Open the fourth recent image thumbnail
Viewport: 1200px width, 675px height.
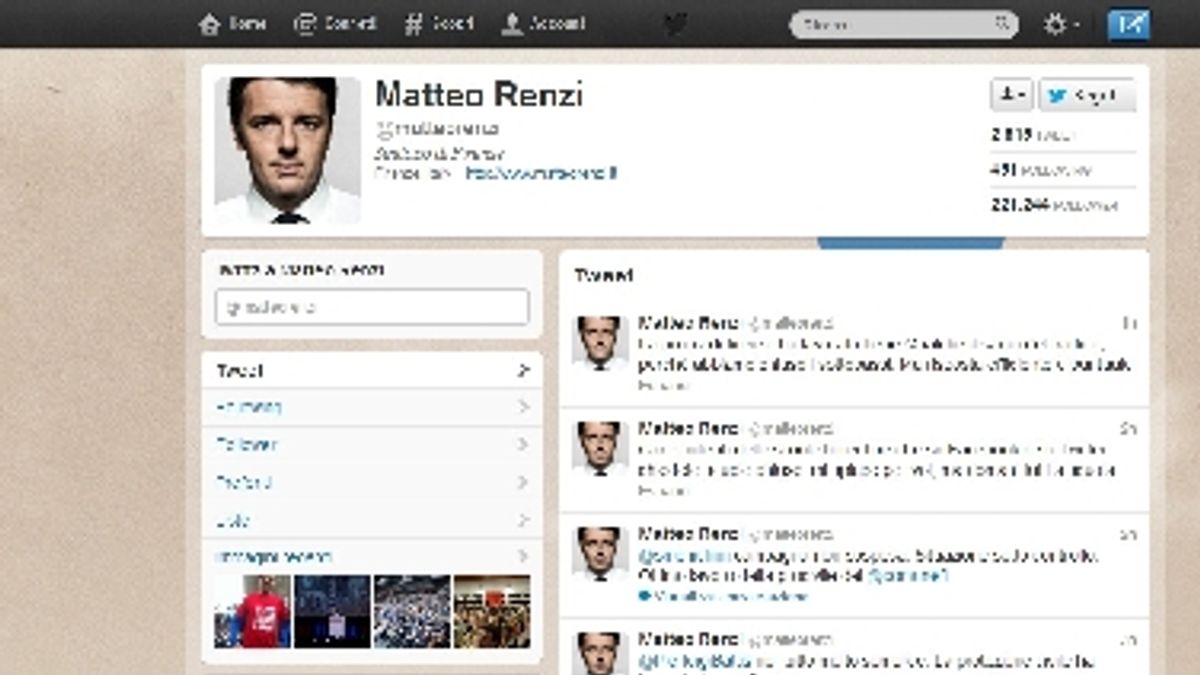(x=492, y=611)
